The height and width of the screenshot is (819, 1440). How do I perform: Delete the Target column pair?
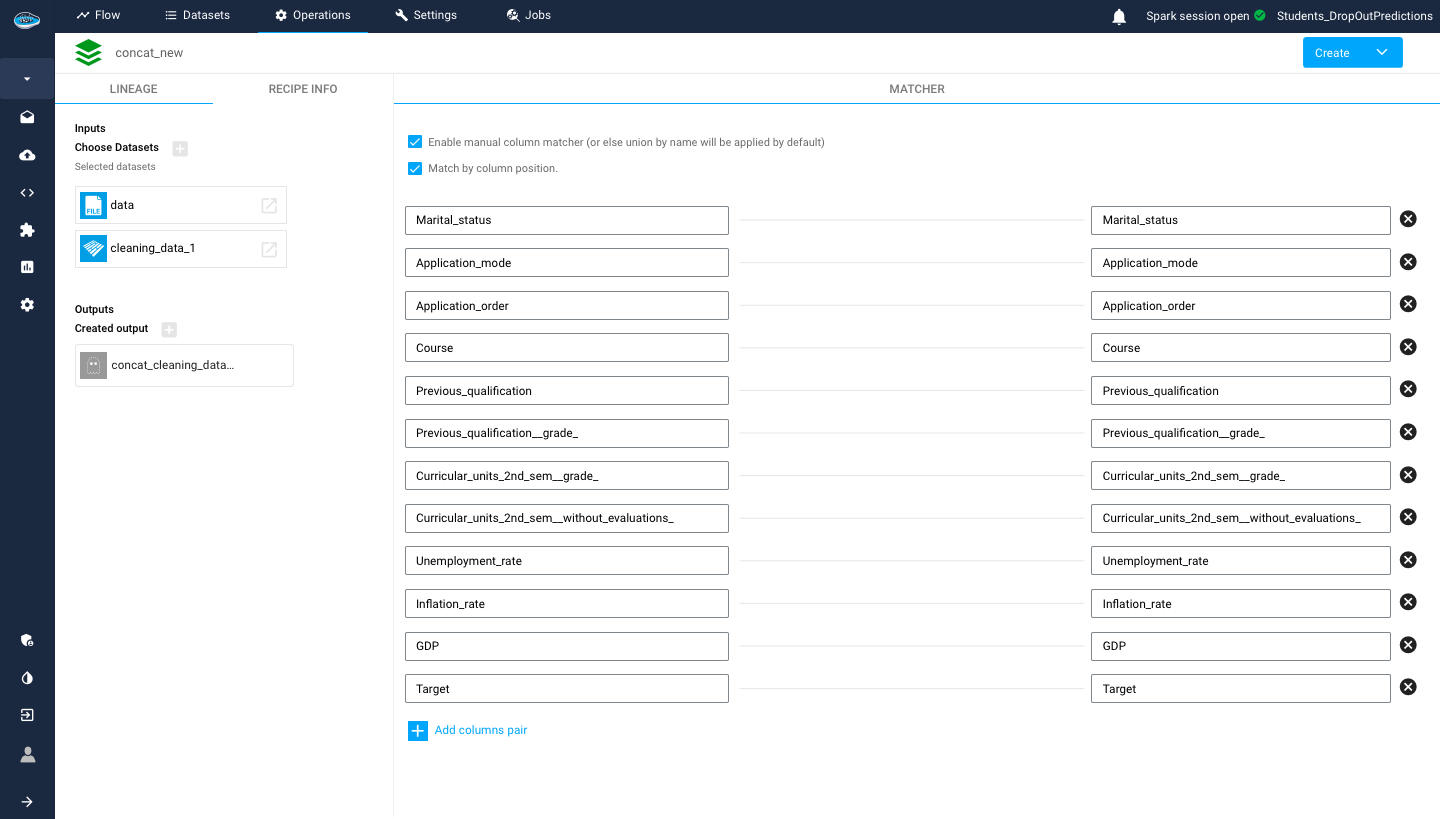[1408, 688]
